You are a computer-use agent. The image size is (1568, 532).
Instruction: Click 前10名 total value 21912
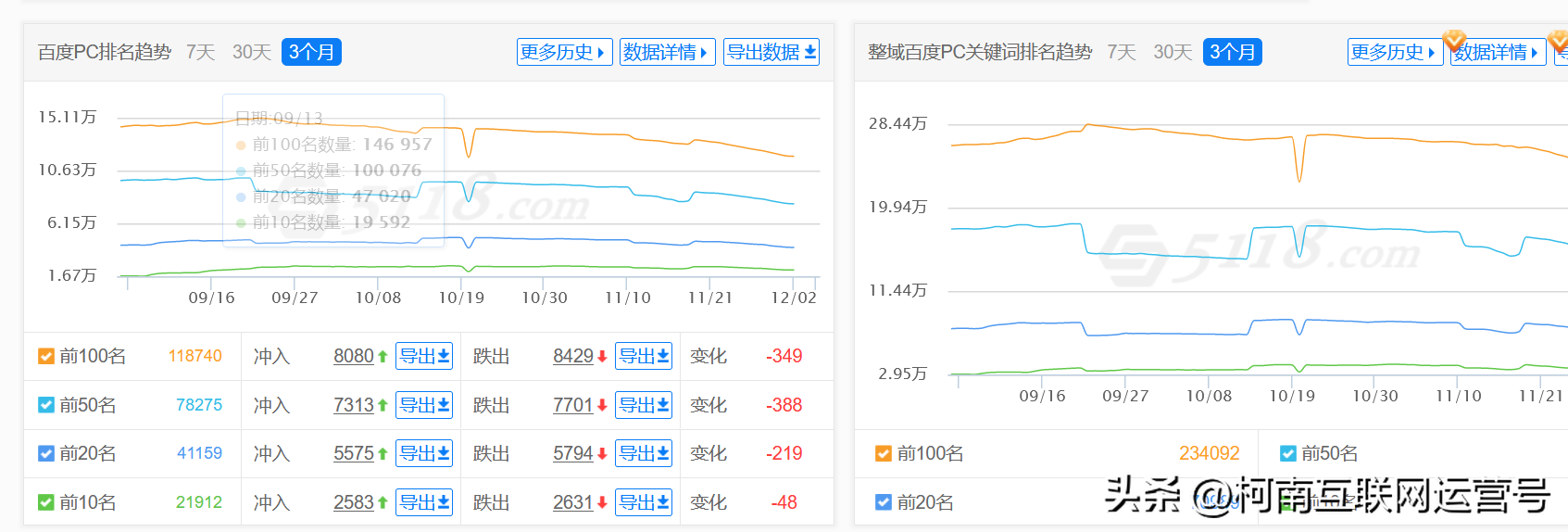coord(199,502)
